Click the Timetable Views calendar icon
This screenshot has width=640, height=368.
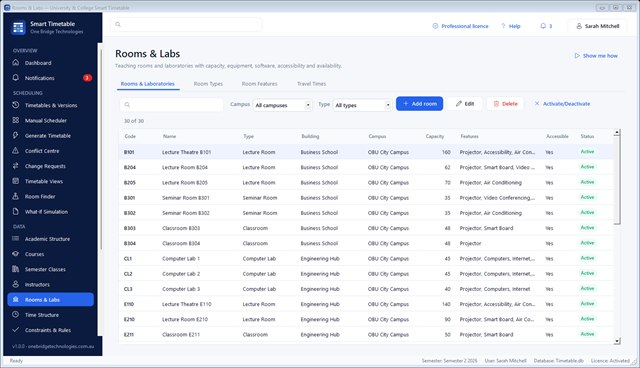pyautogui.click(x=16, y=181)
